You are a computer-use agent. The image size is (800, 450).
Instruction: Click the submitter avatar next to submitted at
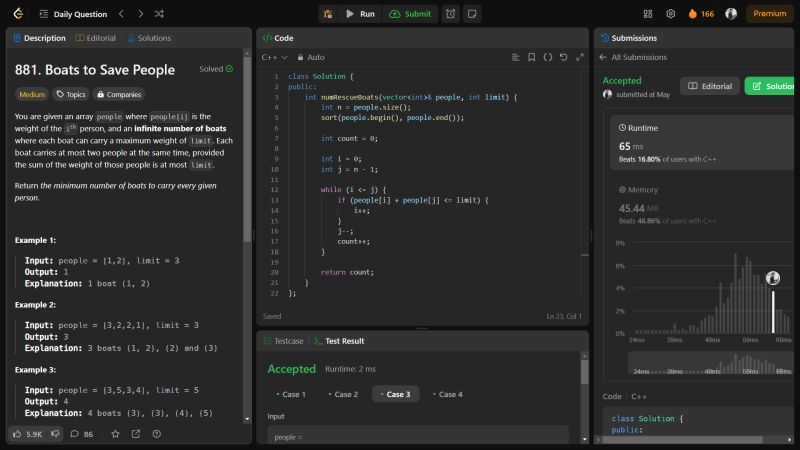(x=607, y=94)
